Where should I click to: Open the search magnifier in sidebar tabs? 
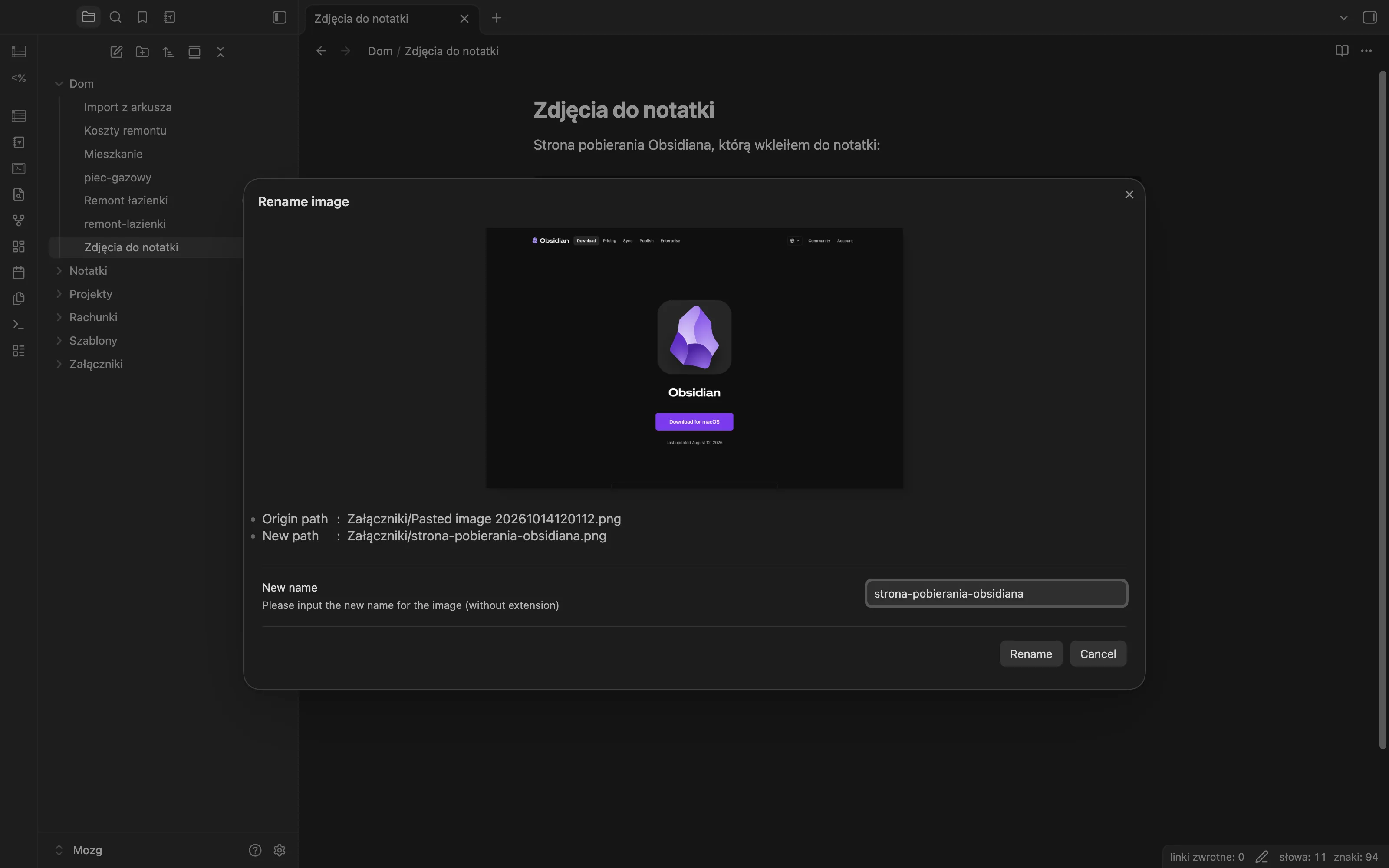[115, 17]
